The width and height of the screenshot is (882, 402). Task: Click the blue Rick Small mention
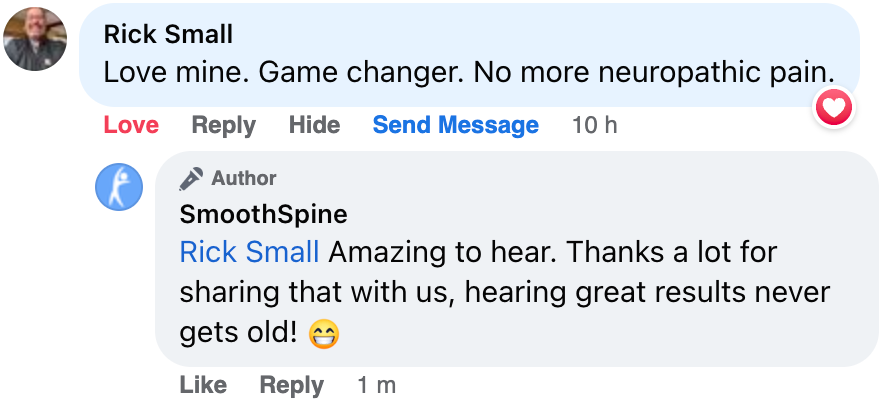[249, 252]
